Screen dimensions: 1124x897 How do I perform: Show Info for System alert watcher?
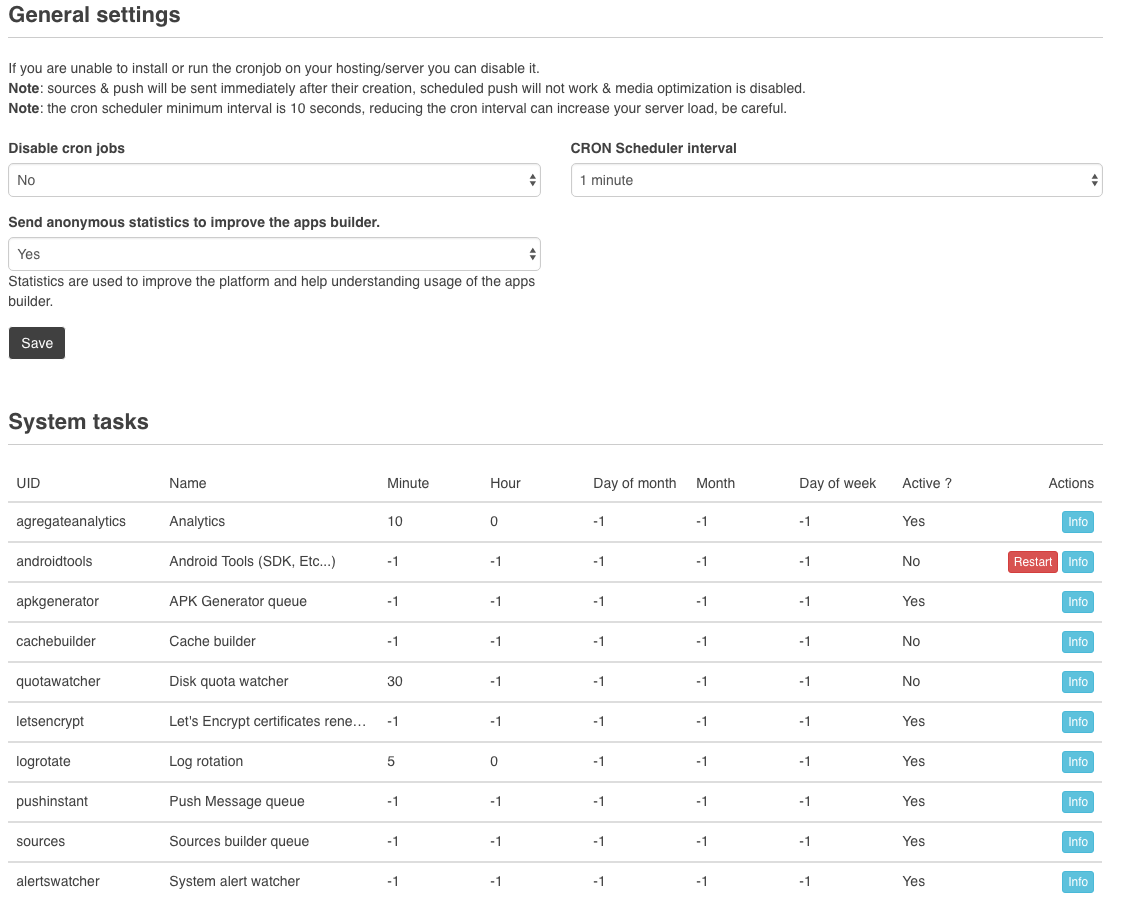tap(1077, 882)
